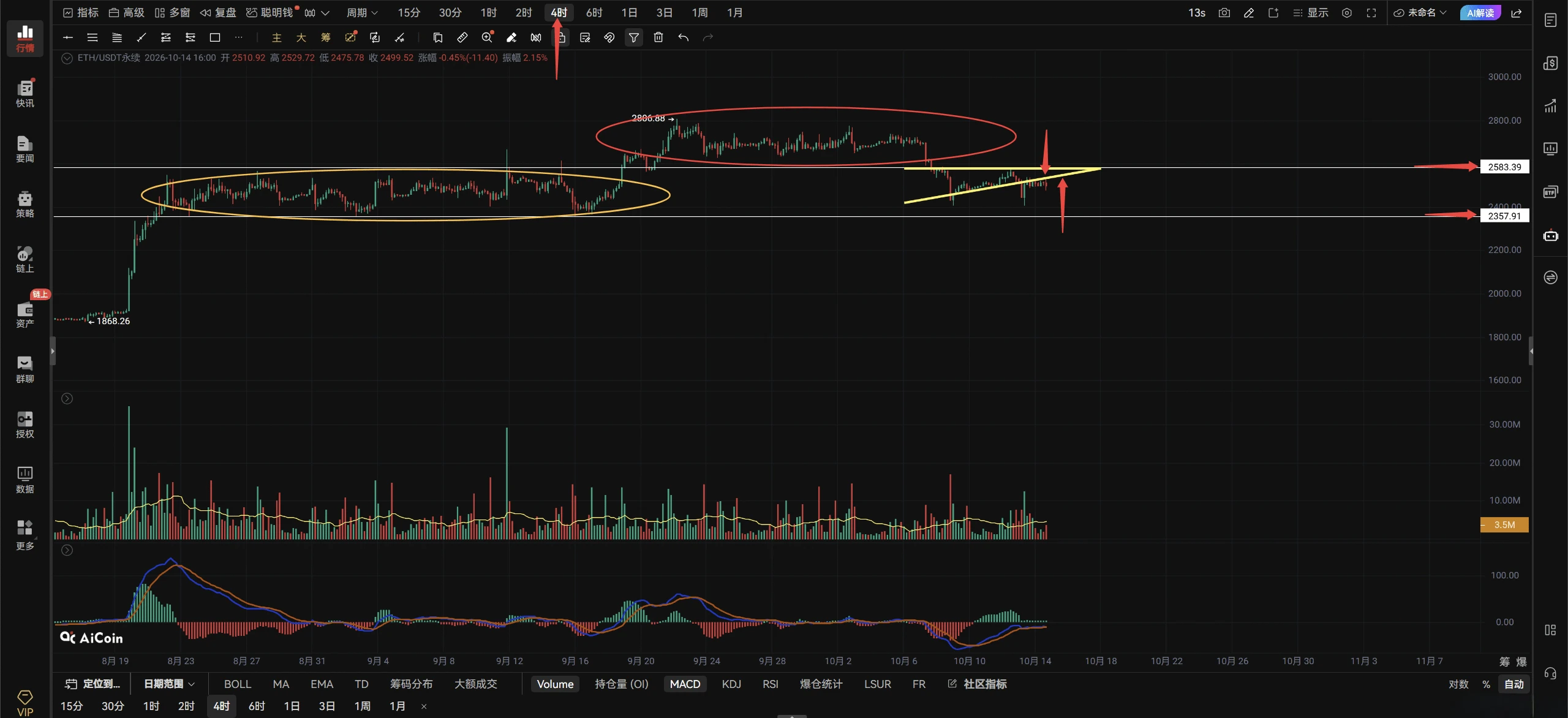Click the 定位到 locate button
Viewport: 1568px width, 718px height.
92,684
